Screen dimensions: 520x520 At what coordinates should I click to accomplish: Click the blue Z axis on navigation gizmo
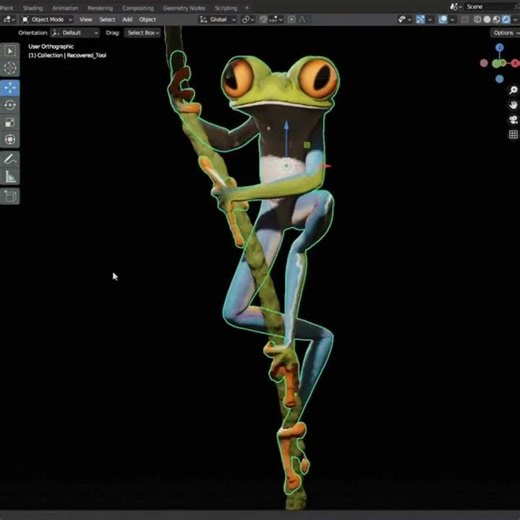499,47
